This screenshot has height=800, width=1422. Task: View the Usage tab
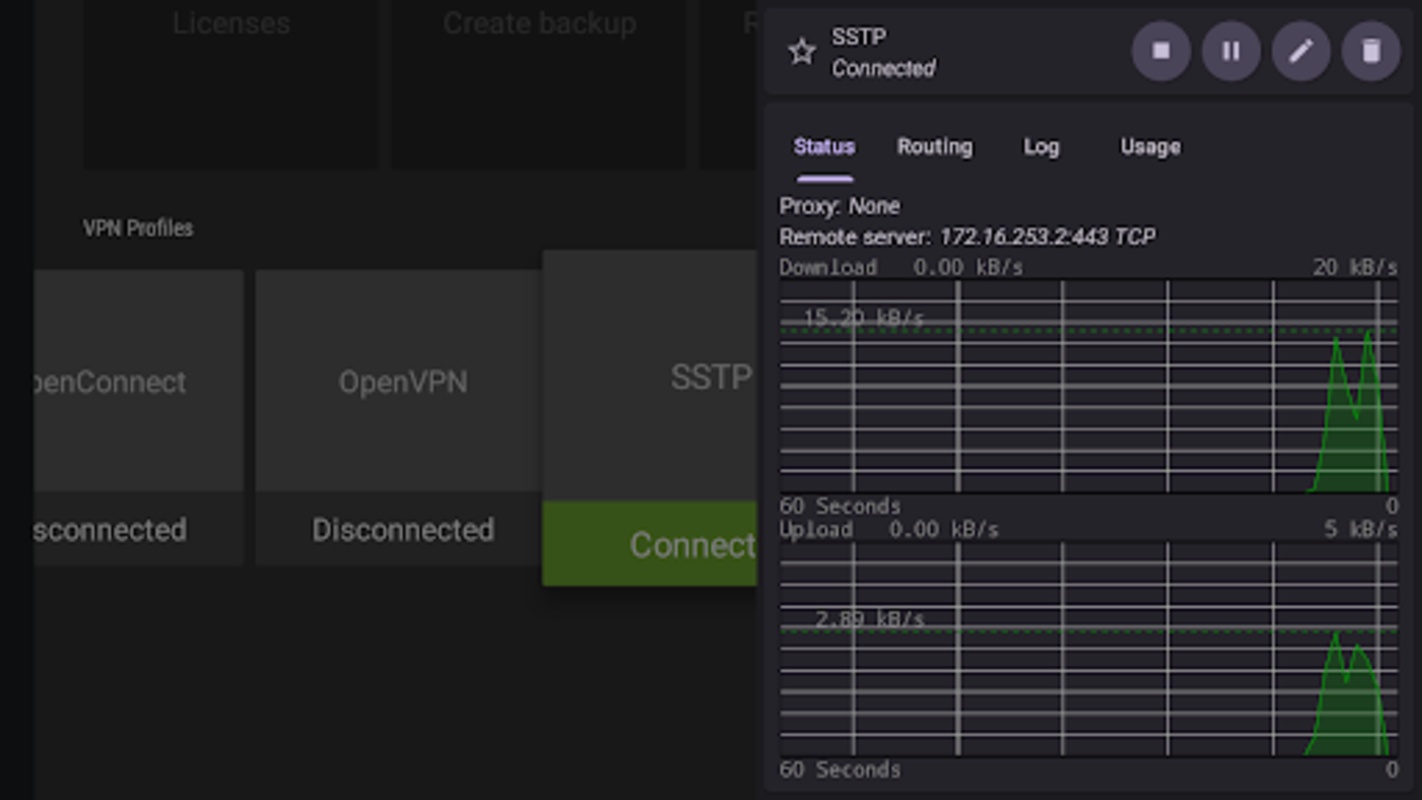(1150, 147)
